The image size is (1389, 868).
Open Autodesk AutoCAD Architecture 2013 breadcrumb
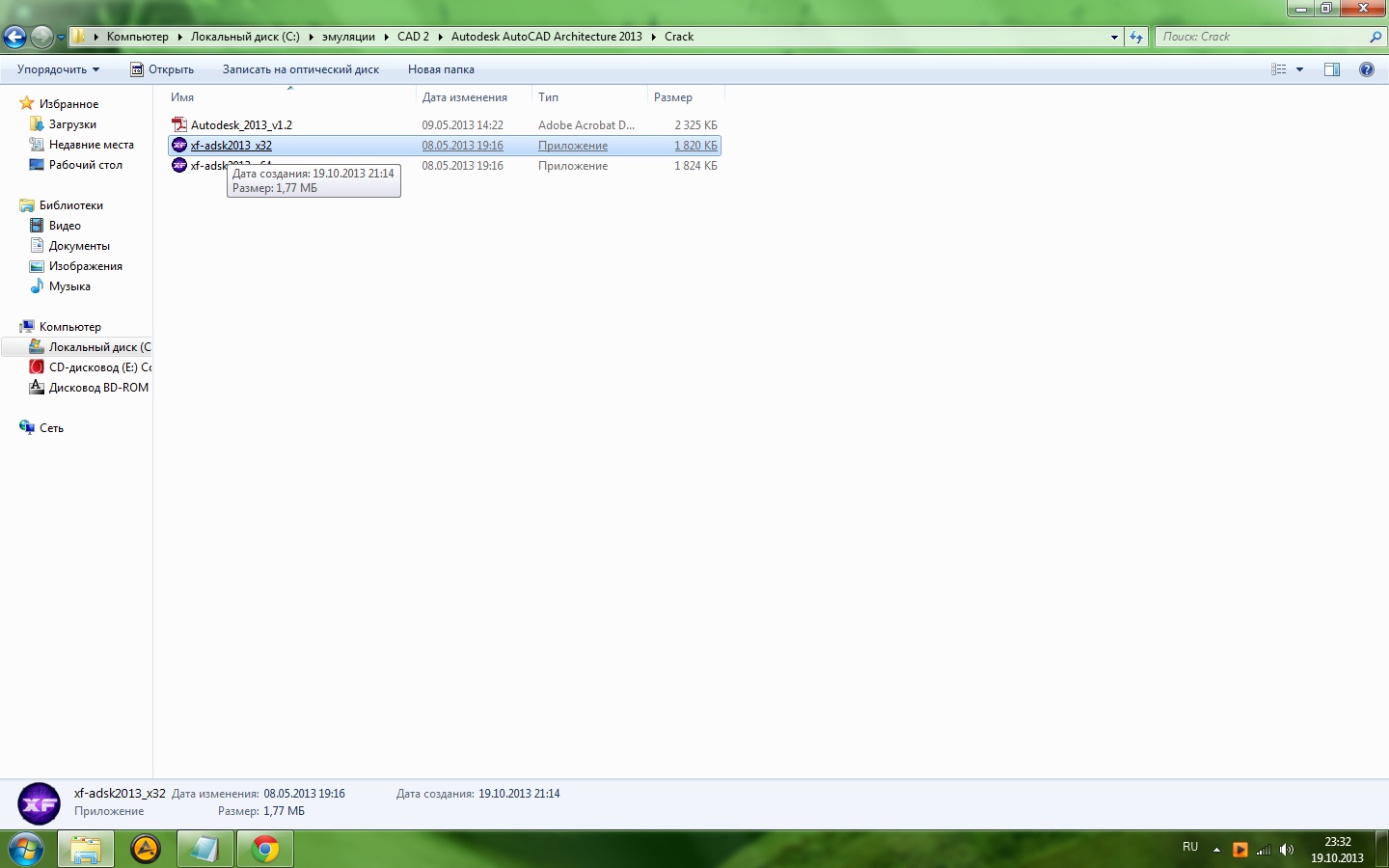(546, 37)
